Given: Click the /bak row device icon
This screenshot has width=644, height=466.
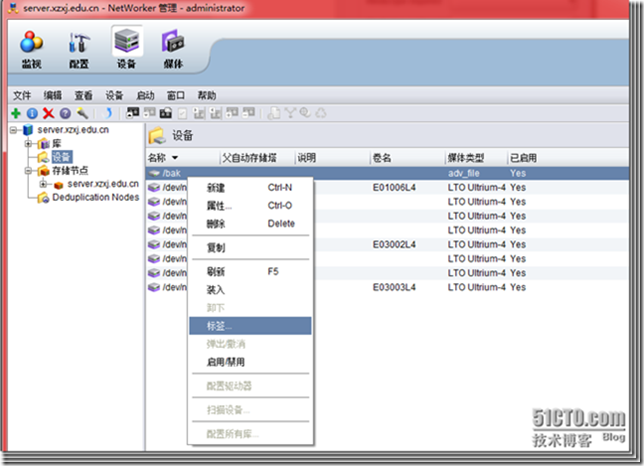Looking at the screenshot, I should [154, 173].
